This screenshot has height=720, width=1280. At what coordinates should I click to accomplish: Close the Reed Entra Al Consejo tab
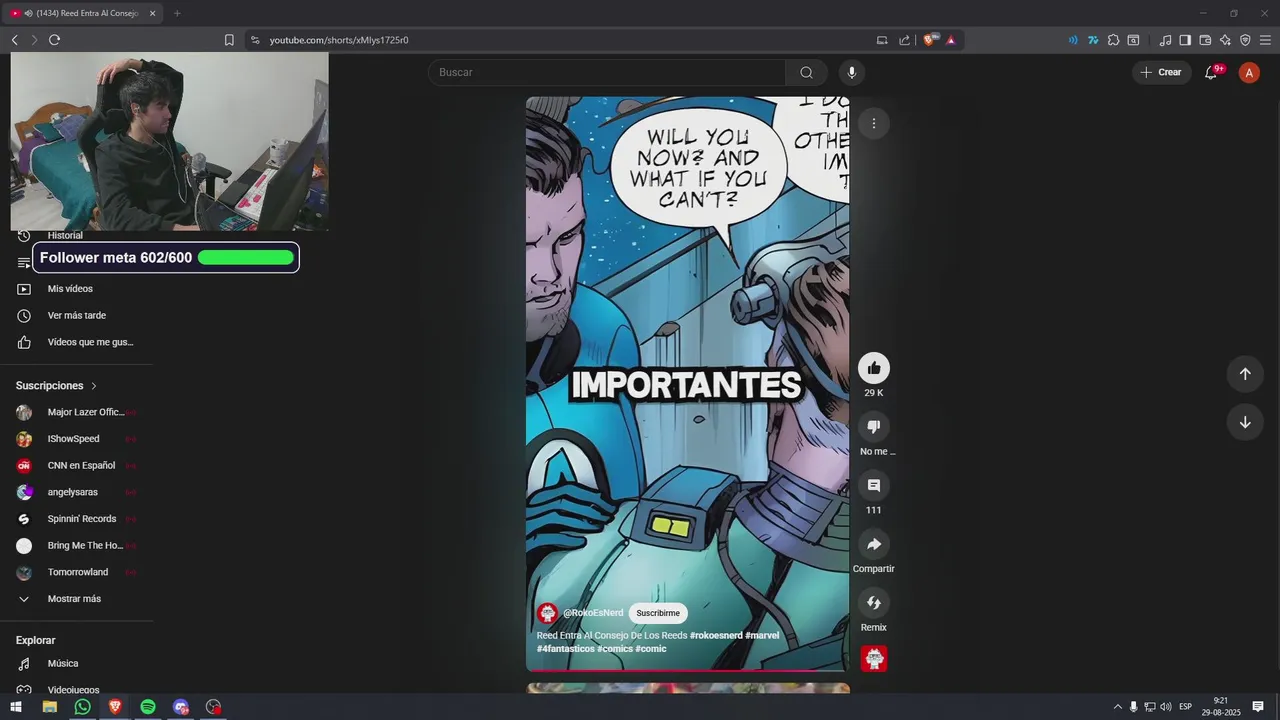coord(152,13)
